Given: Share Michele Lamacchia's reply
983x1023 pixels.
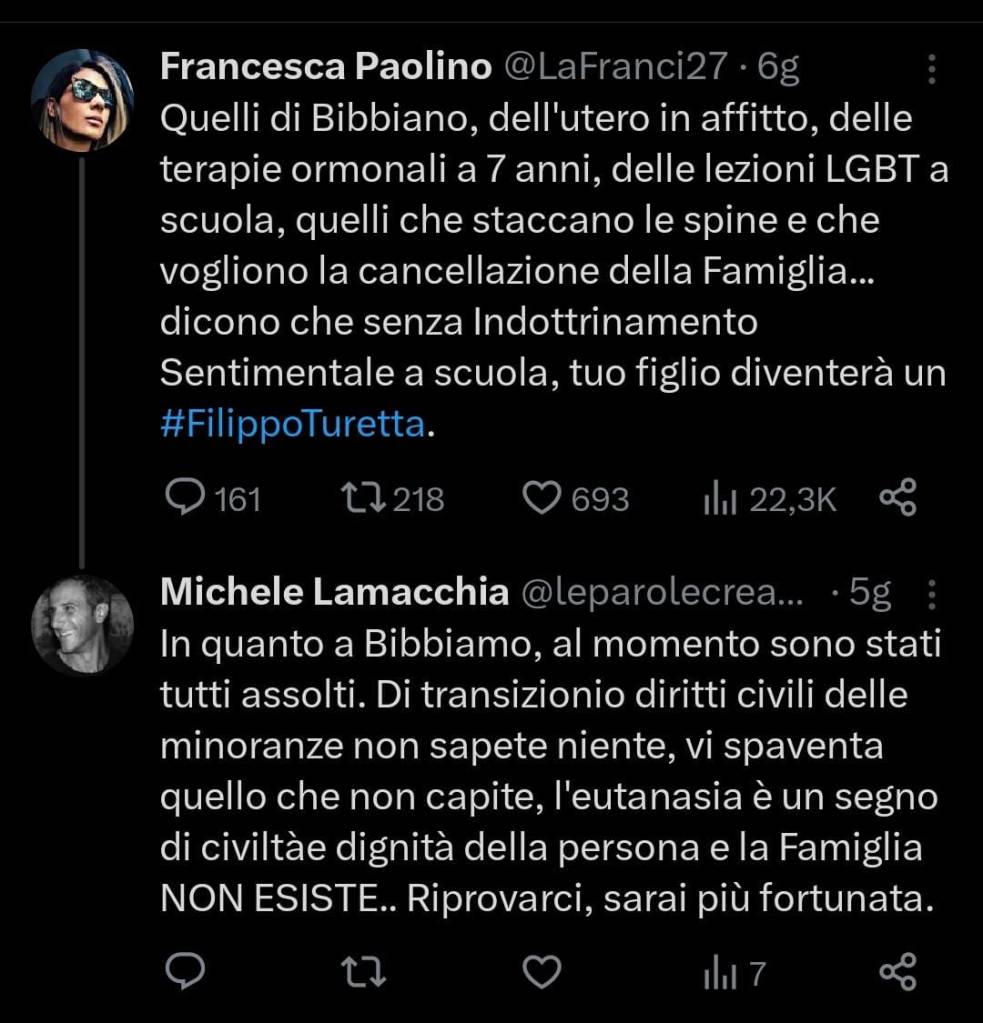Looking at the screenshot, I should click(897, 970).
